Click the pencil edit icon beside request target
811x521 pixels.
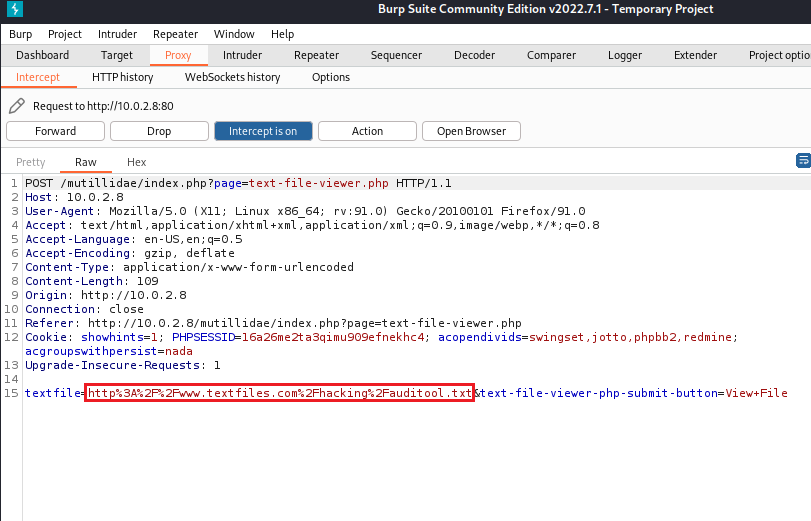[x=17, y=106]
